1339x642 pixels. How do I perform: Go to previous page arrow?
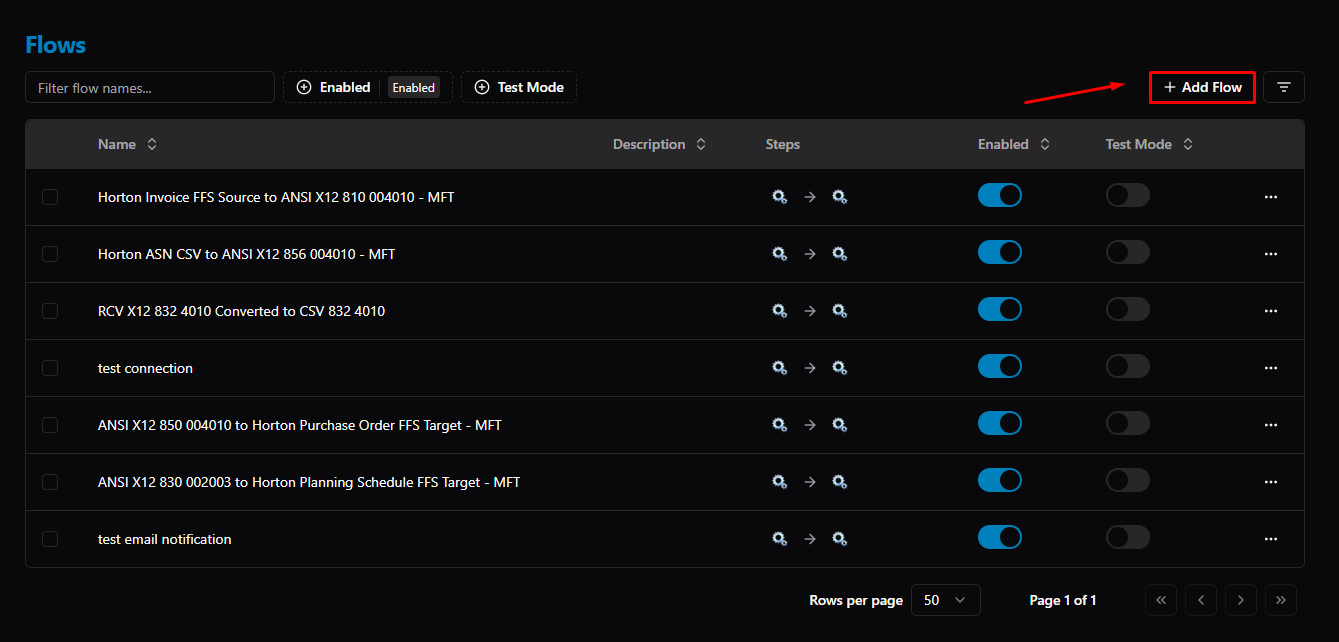(1201, 600)
